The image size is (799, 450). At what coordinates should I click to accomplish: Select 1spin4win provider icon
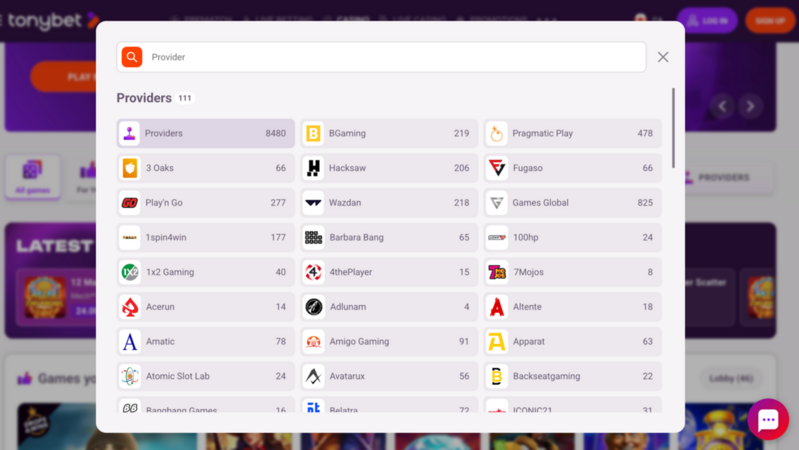pyautogui.click(x=130, y=237)
